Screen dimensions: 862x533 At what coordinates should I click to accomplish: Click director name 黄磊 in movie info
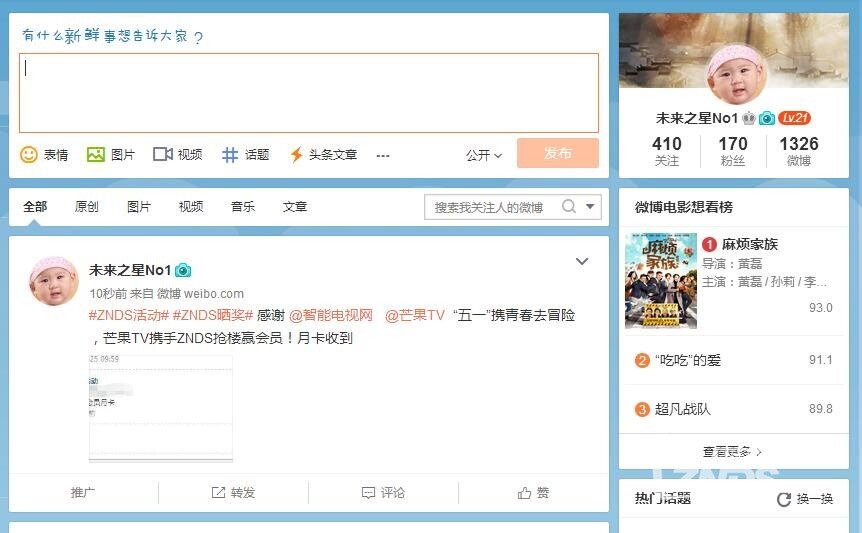pyautogui.click(x=750, y=264)
